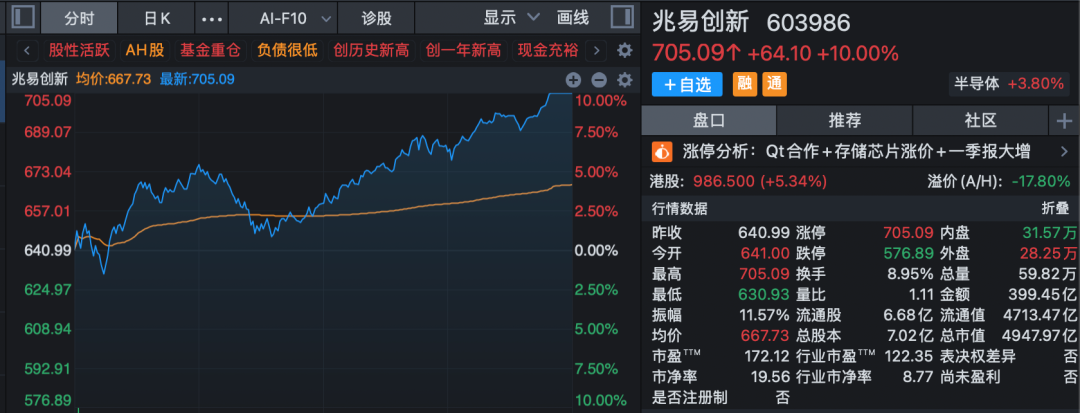The width and height of the screenshot is (1080, 413).
Task: Open the 港股 986.500 H-share quote
Action: (x=738, y=181)
